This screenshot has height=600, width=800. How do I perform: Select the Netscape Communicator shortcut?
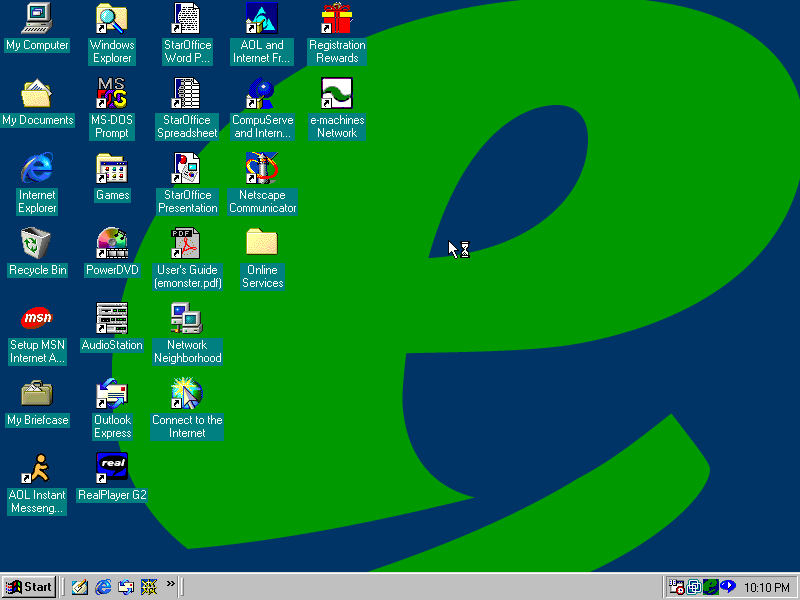click(262, 168)
